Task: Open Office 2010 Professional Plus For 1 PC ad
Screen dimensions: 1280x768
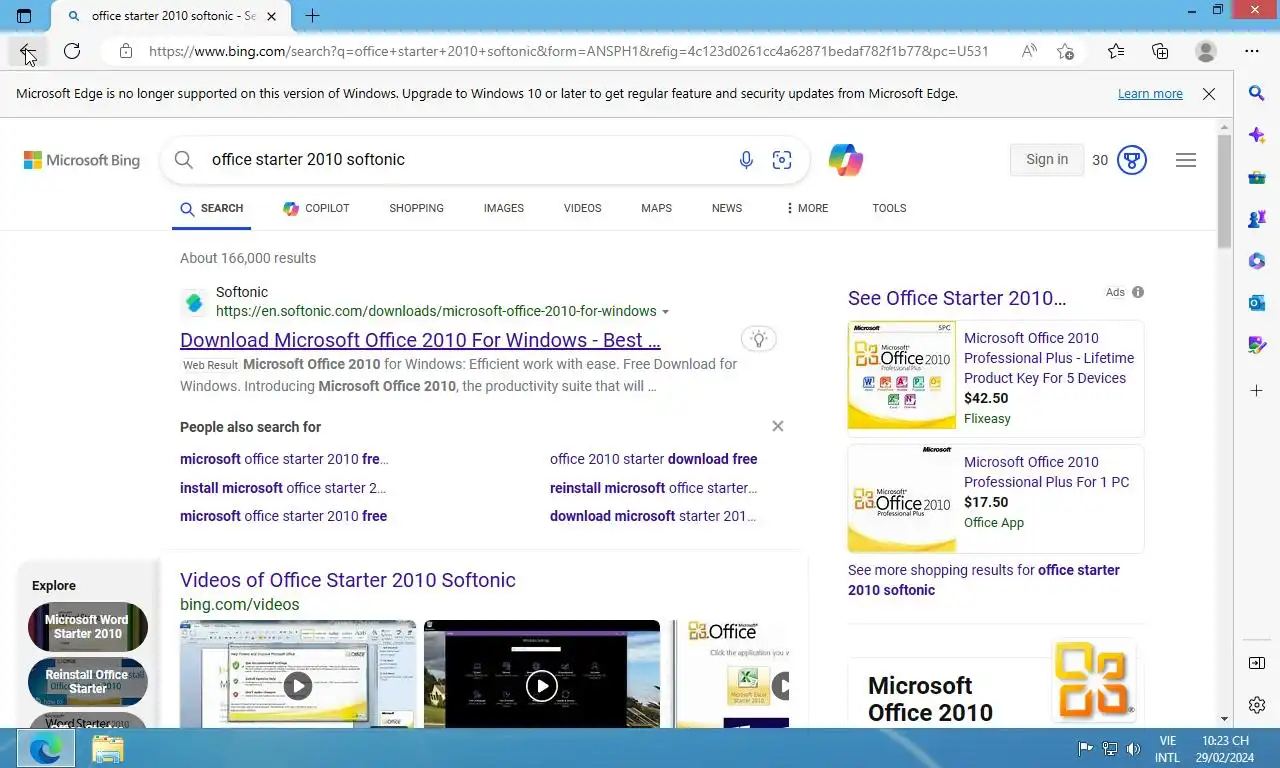Action: [x=1046, y=472]
